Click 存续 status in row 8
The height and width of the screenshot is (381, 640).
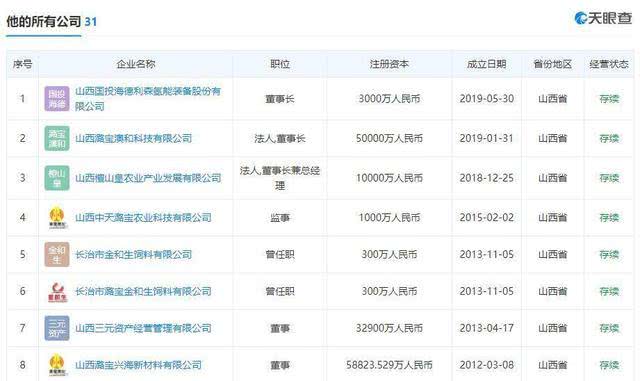click(x=609, y=365)
